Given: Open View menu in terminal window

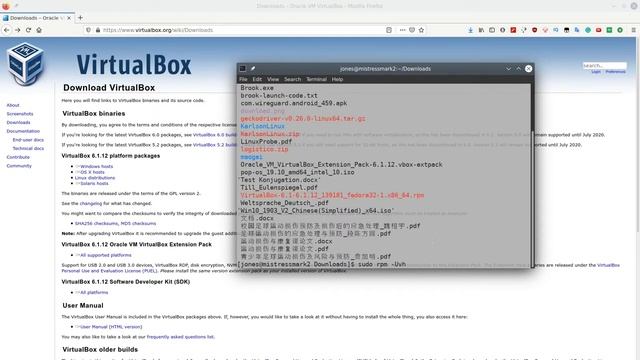Looking at the screenshot, I should tap(273, 79).
